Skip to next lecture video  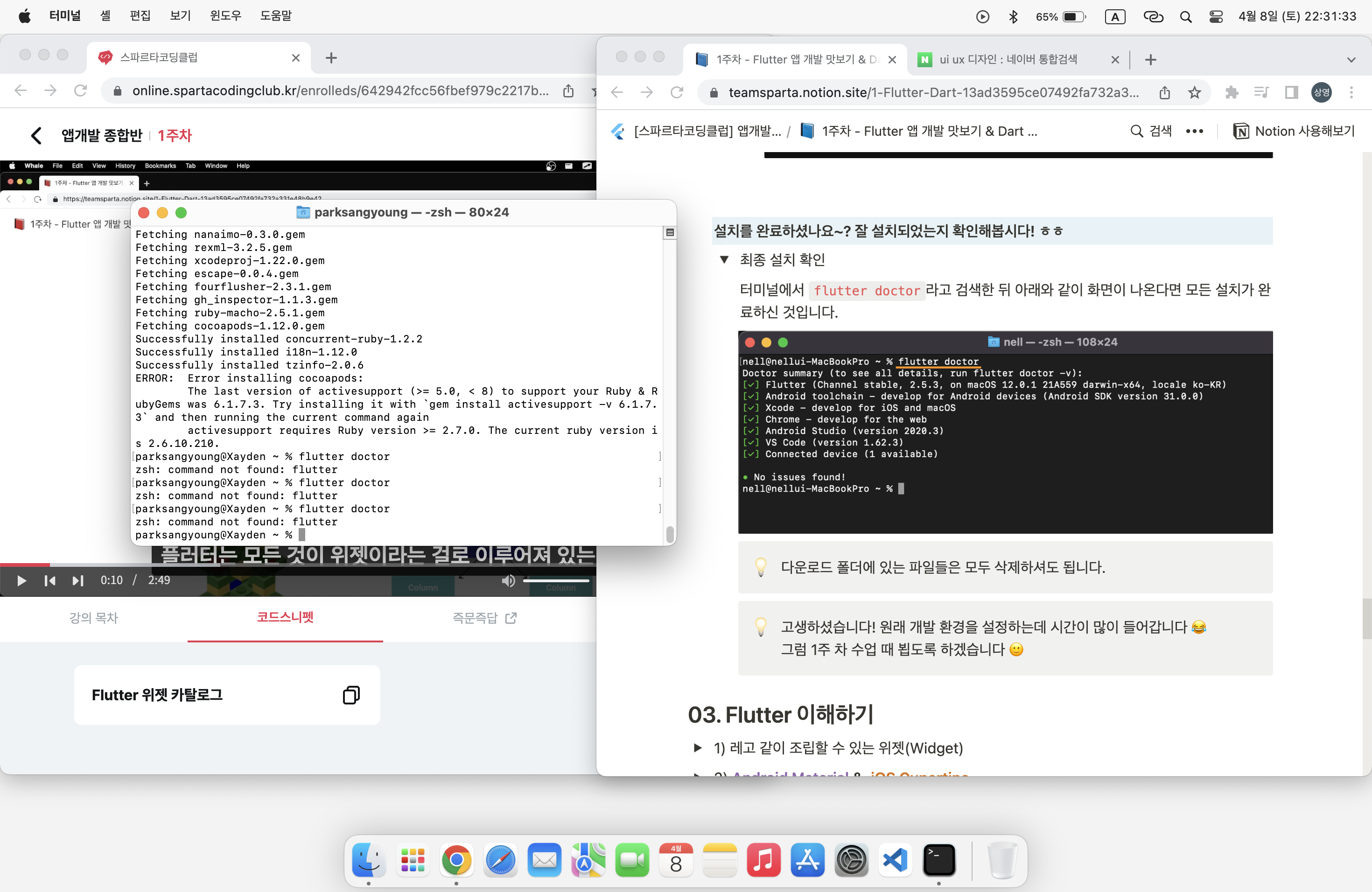78,580
